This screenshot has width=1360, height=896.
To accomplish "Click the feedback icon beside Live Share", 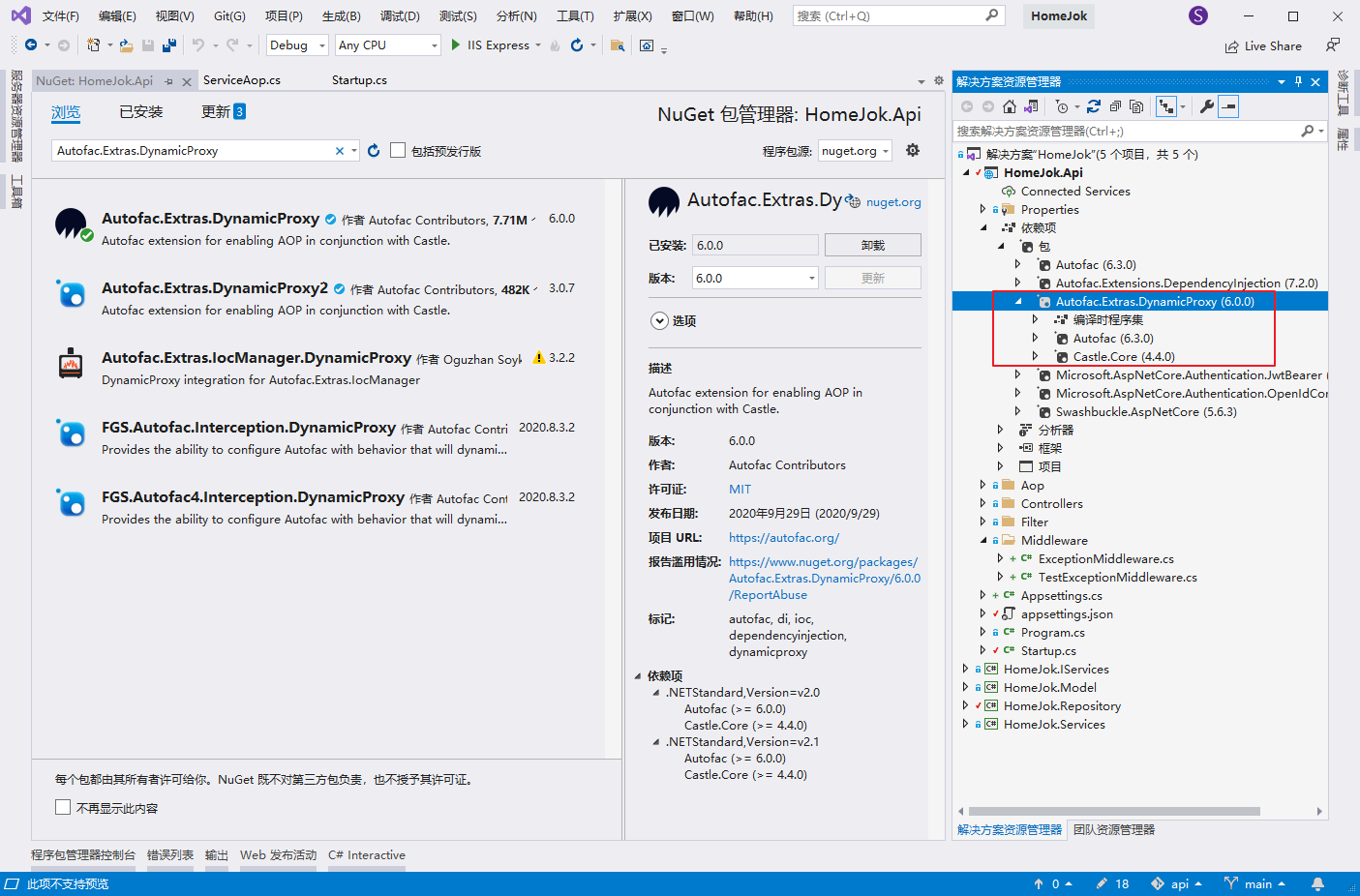I will coord(1333,45).
